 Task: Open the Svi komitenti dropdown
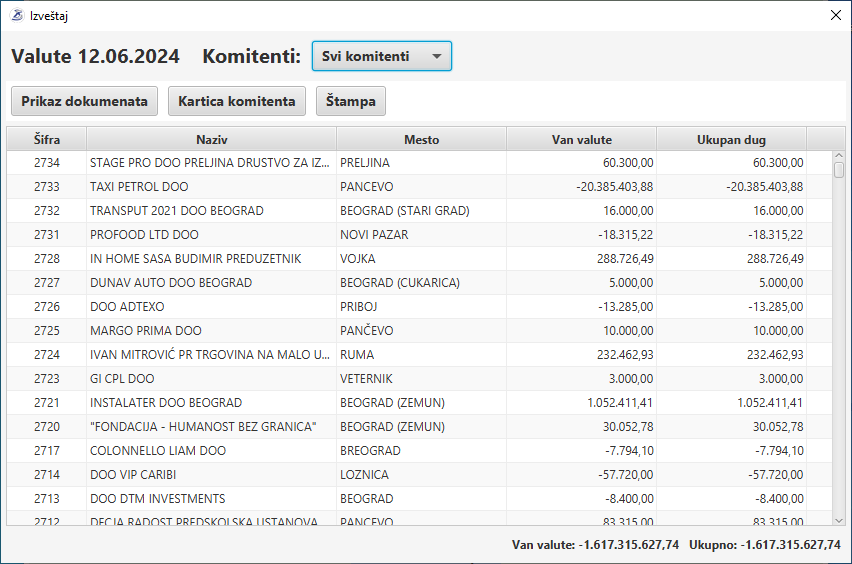click(382, 56)
